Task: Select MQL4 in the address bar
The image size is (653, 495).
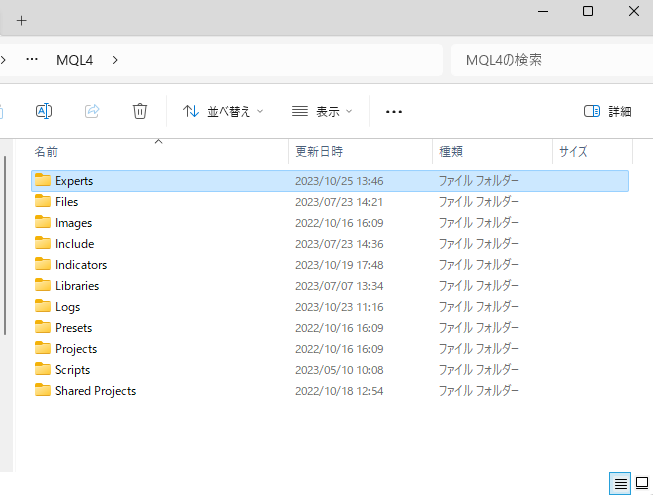Action: click(75, 60)
